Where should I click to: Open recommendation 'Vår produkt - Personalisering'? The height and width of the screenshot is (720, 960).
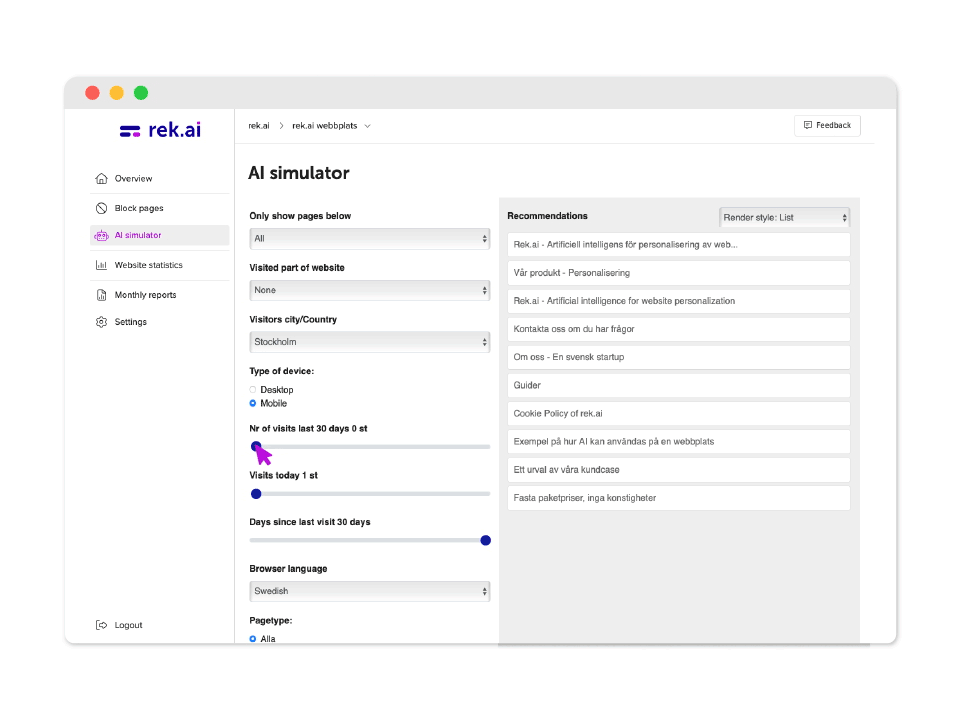coord(678,273)
